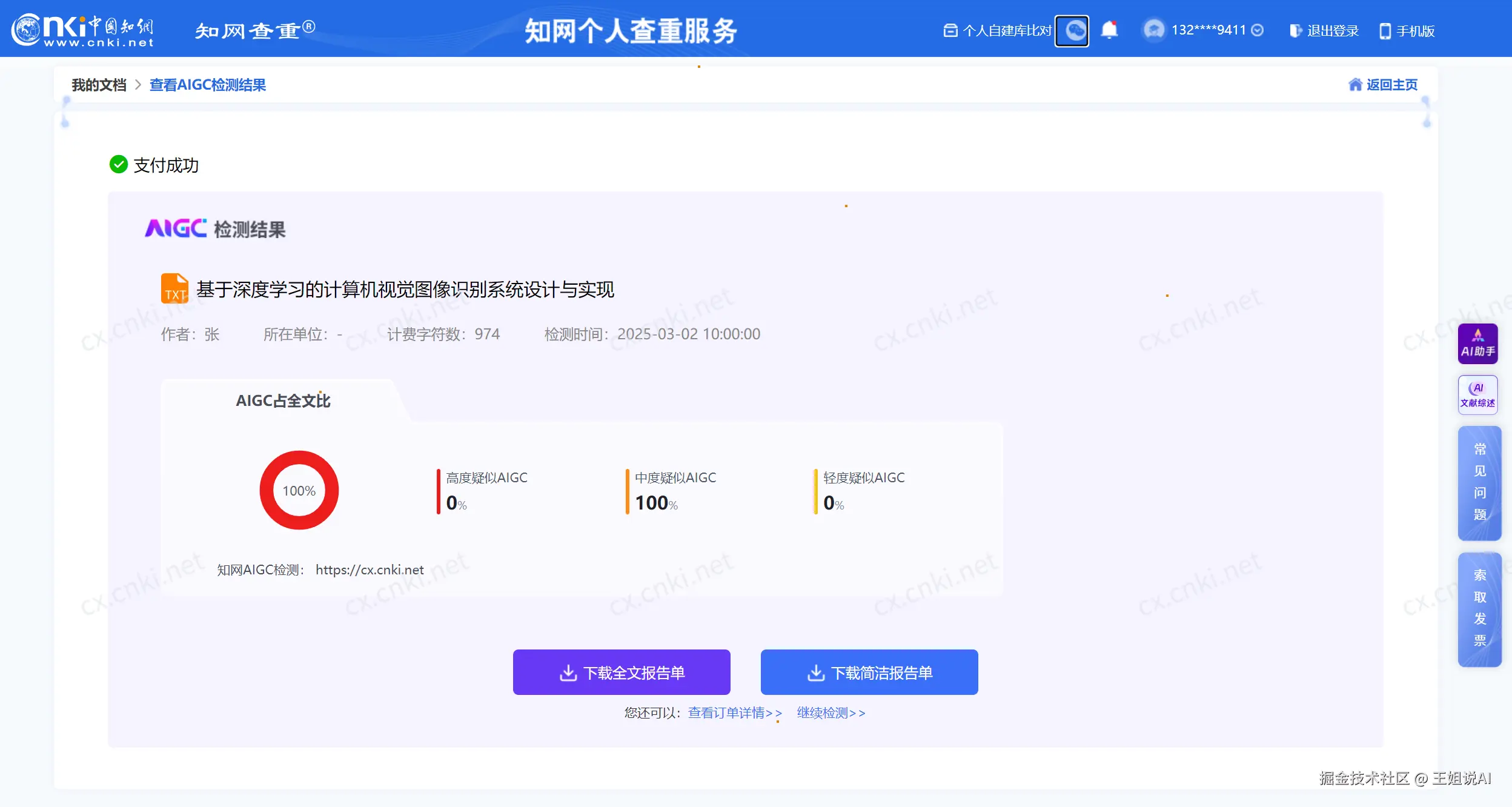This screenshot has height=807, width=1512.
Task: Click the user avatar icon
Action: [x=1153, y=30]
